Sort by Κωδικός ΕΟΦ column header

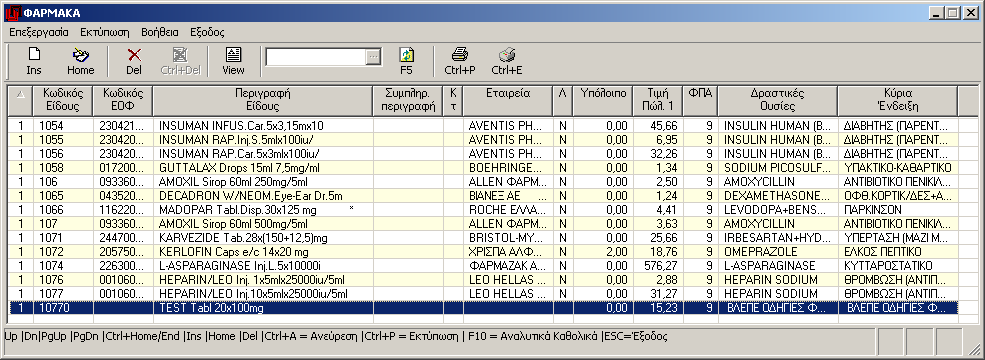pos(123,100)
